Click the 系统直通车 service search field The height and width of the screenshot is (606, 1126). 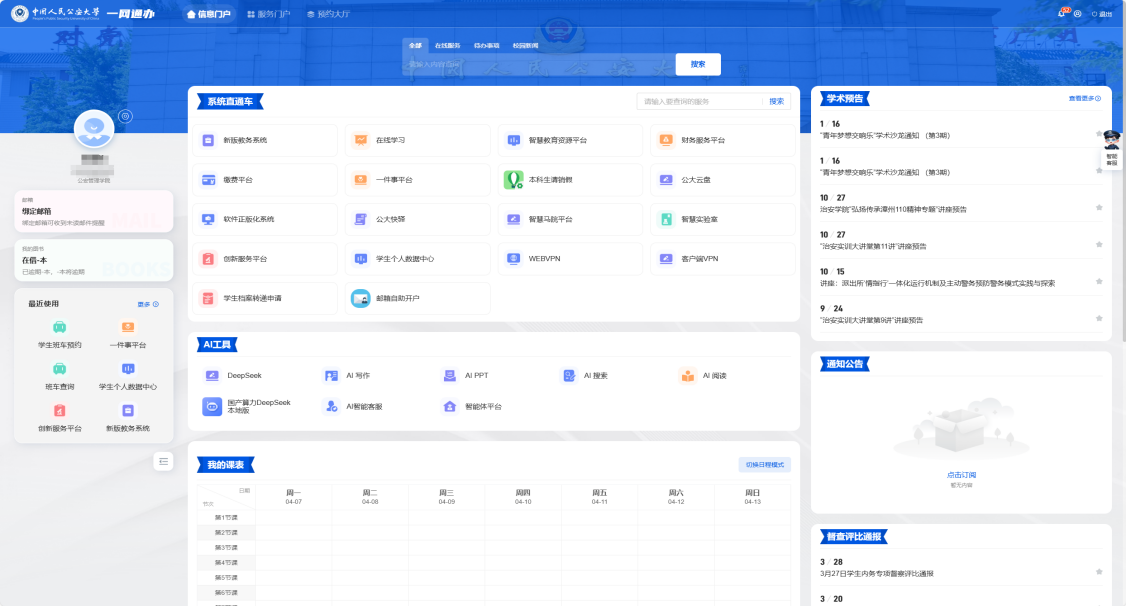[698, 101]
